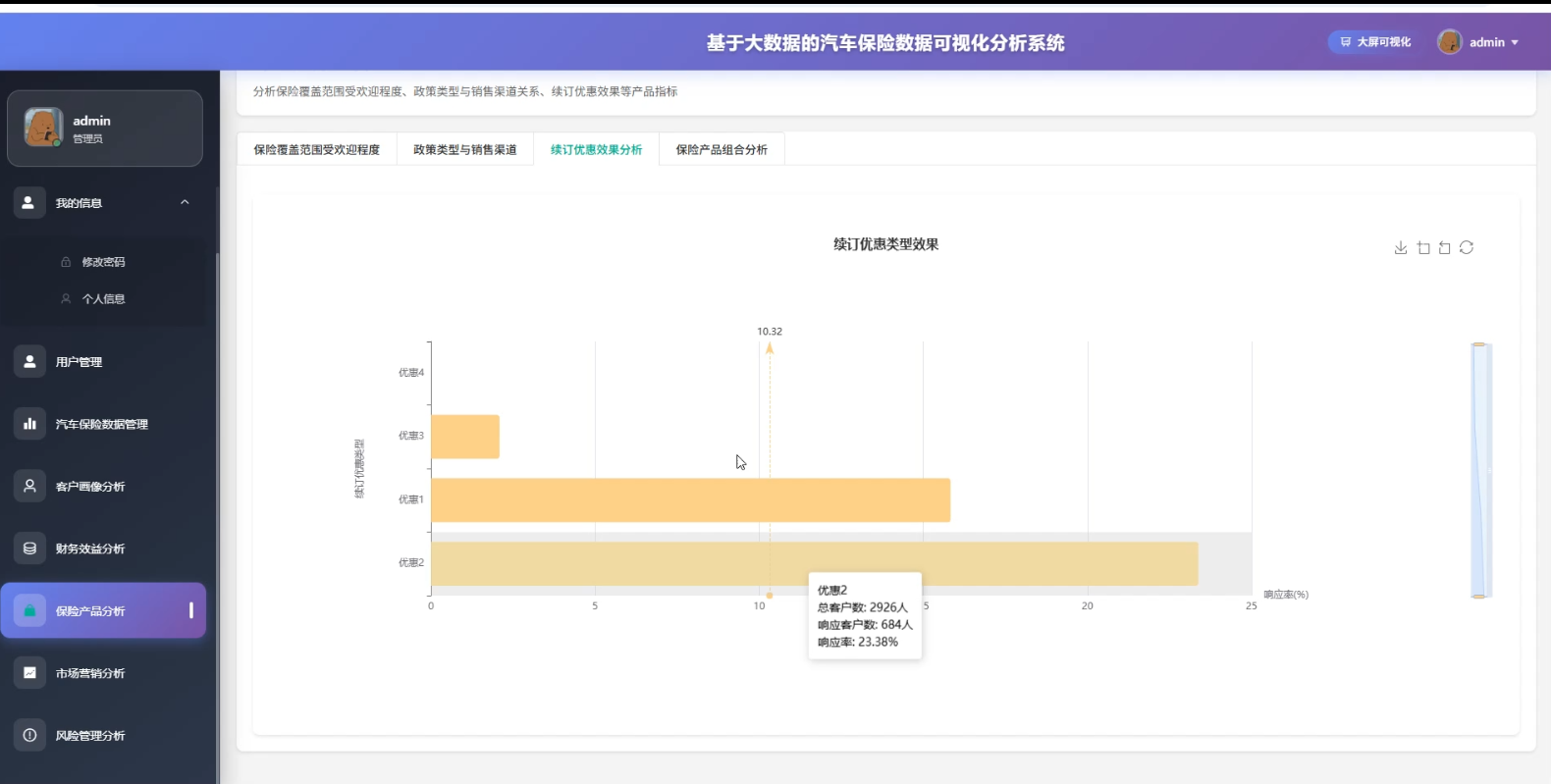Undo the chart zoom
1551x784 pixels.
pyautogui.click(x=1445, y=247)
